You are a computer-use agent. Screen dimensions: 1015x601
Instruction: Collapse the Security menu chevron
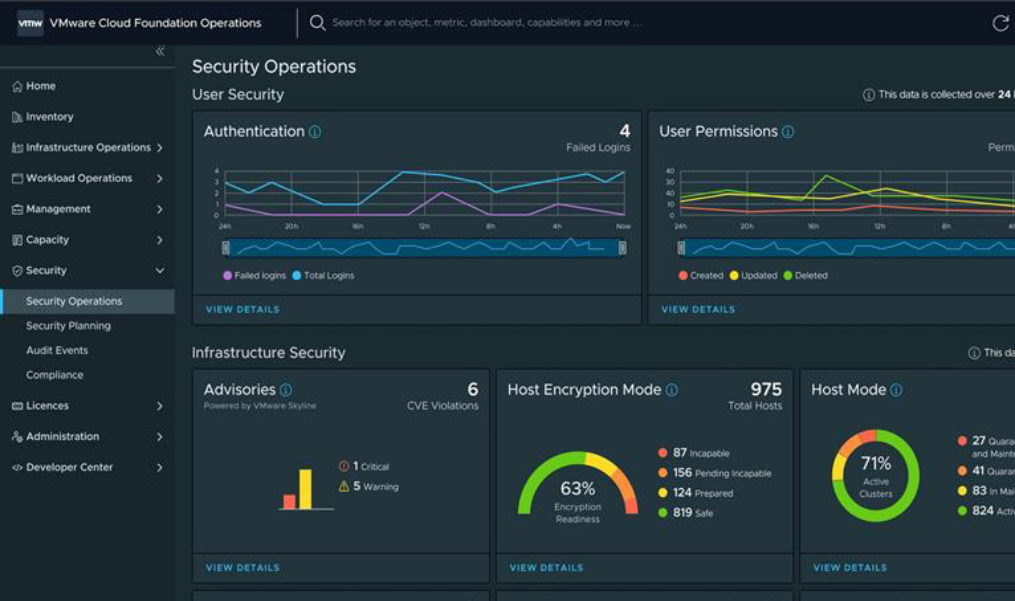click(x=159, y=271)
